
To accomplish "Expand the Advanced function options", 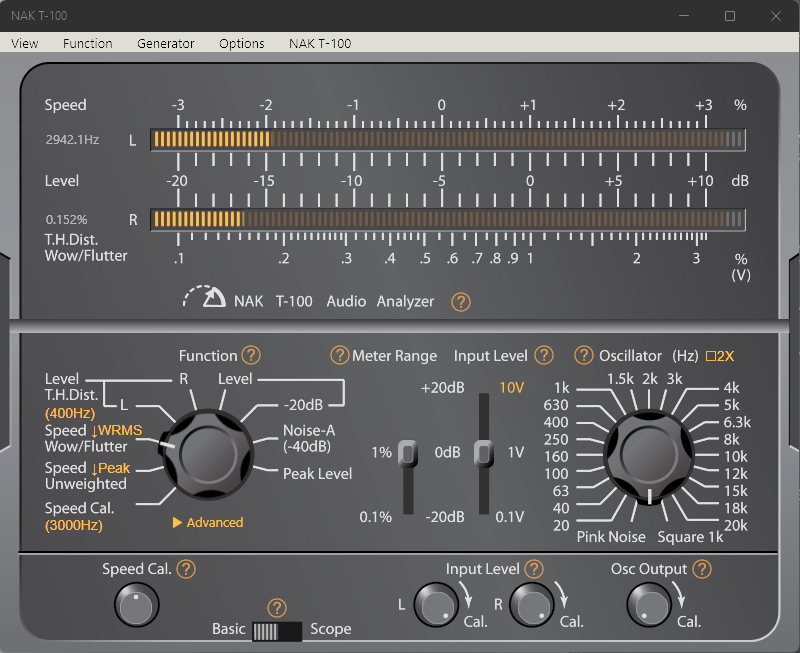I will coord(208,522).
